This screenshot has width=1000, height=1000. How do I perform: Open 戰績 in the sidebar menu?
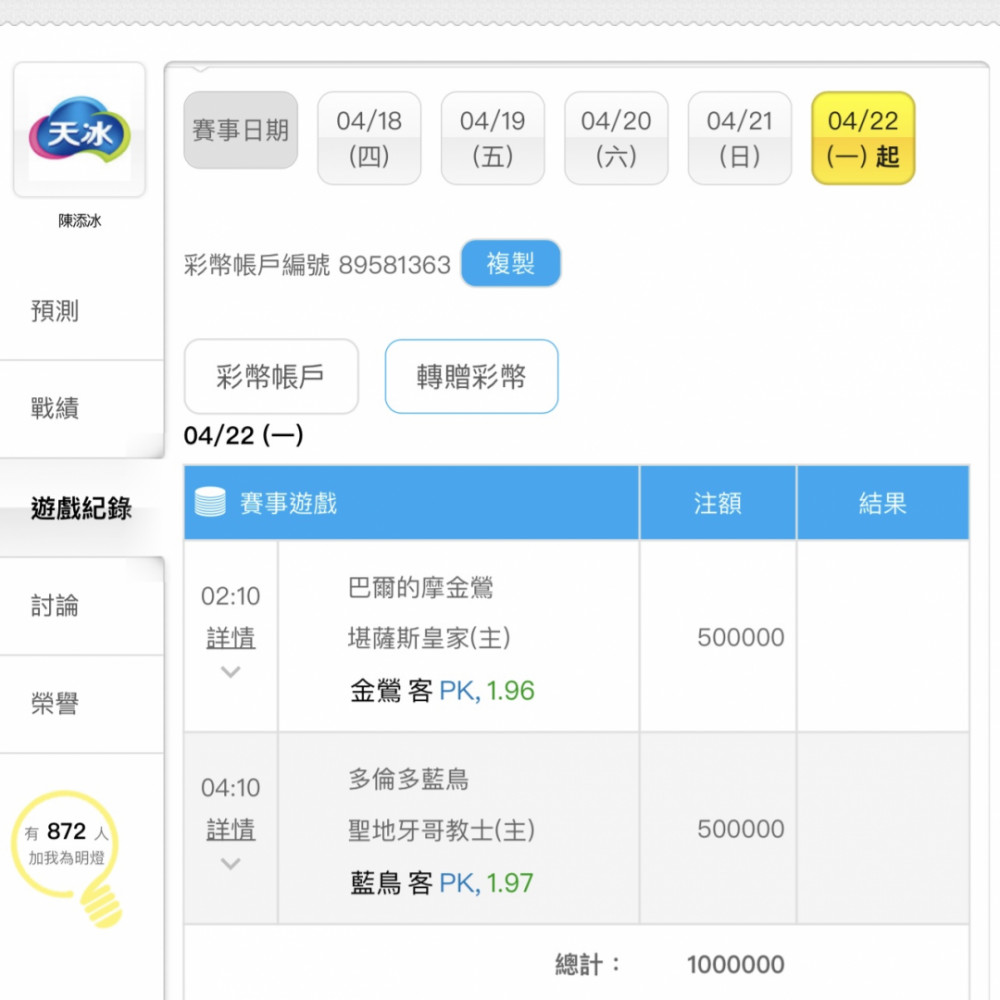55,409
